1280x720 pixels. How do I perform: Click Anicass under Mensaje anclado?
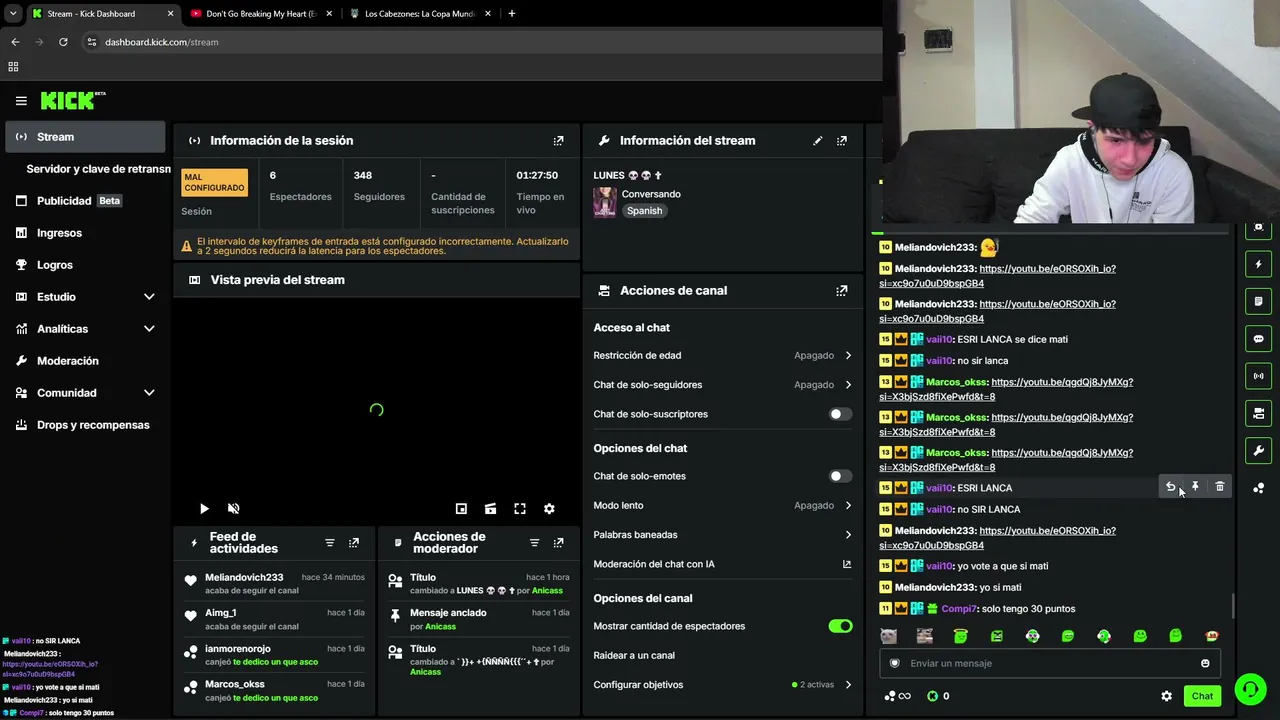click(x=440, y=627)
